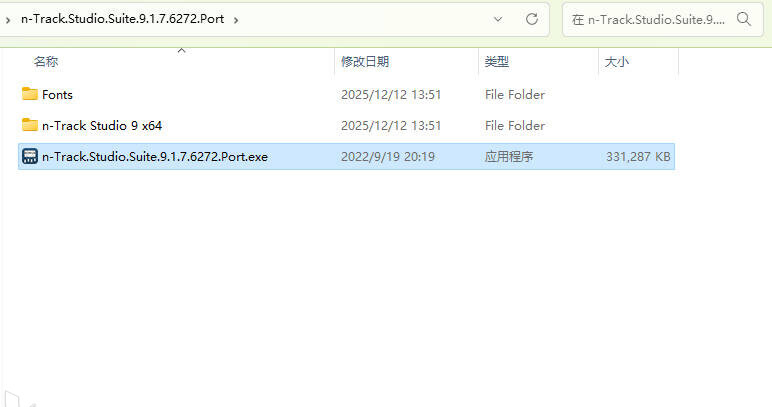The height and width of the screenshot is (407, 772).
Task: Expand chevron after the n-Track.Studio.Suite.9.1.7.6272.Port path
Action: [x=236, y=20]
